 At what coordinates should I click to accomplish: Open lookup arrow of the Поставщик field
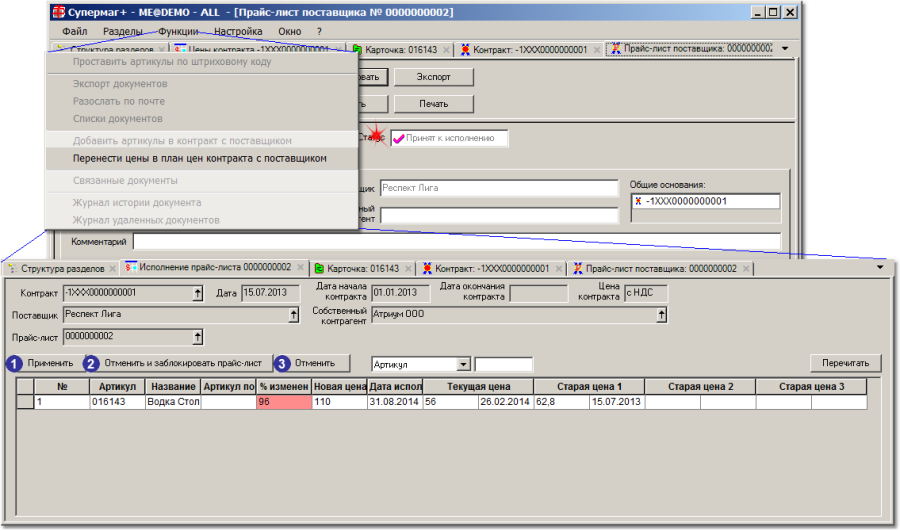pyautogui.click(x=293, y=315)
